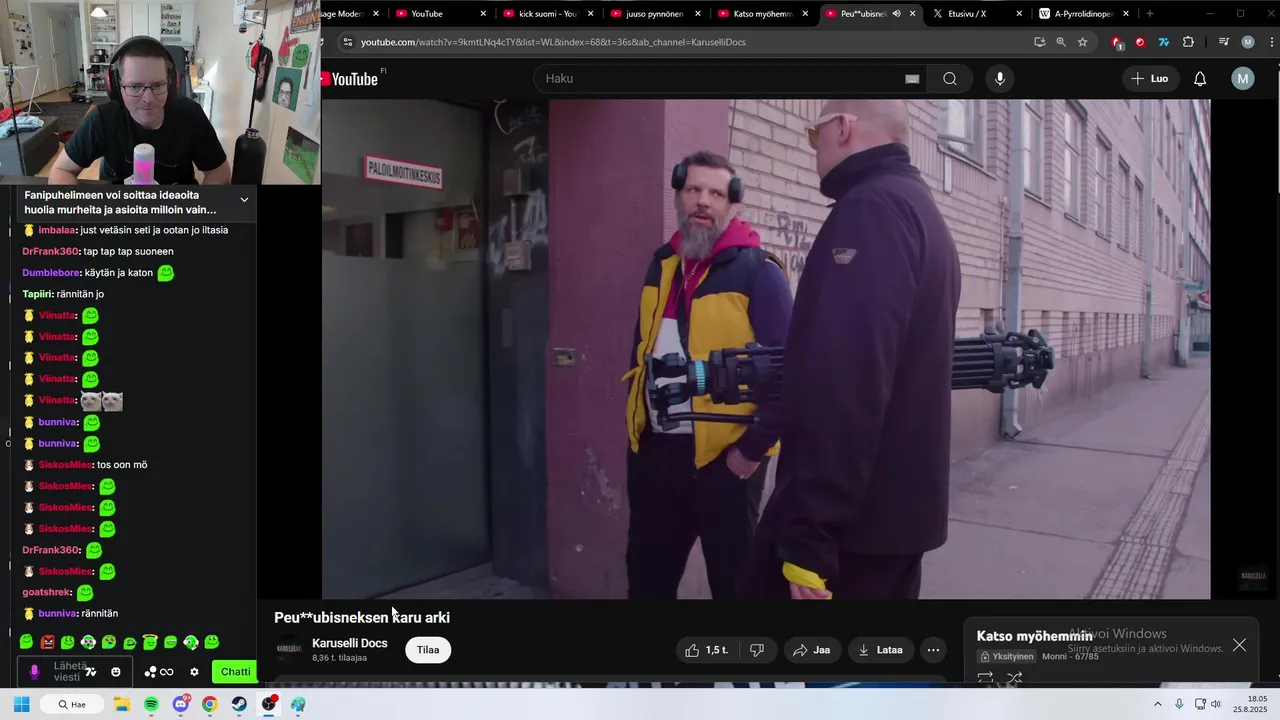Open the on-screen keyboard icon in search box
This screenshot has height=720, width=1280.
(x=912, y=79)
